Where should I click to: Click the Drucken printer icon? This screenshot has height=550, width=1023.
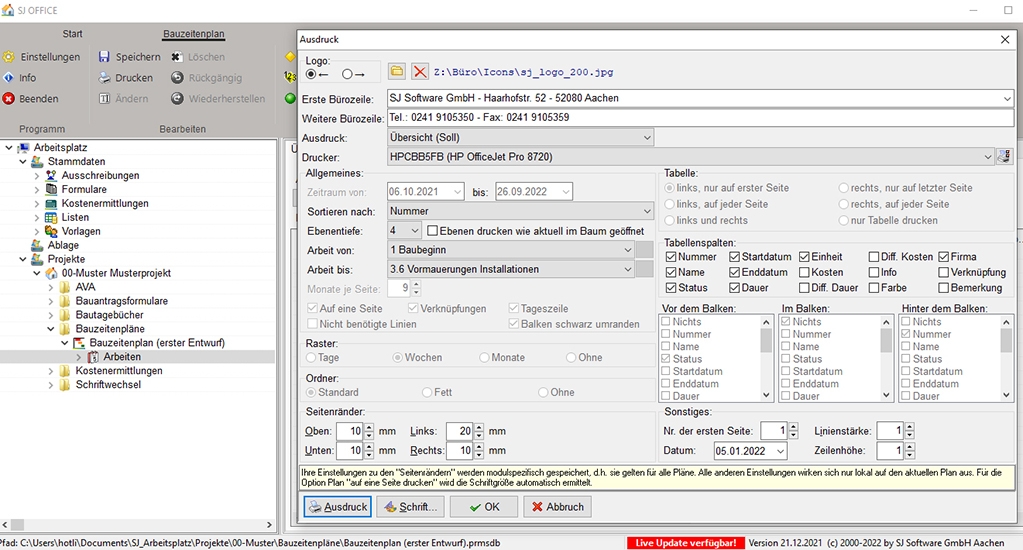104,78
